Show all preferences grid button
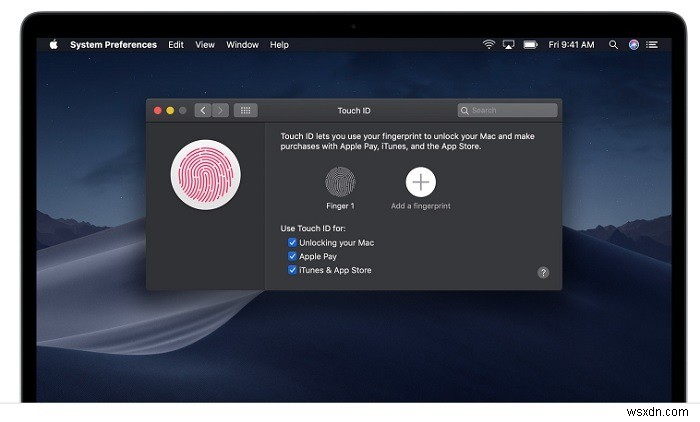 pos(246,110)
